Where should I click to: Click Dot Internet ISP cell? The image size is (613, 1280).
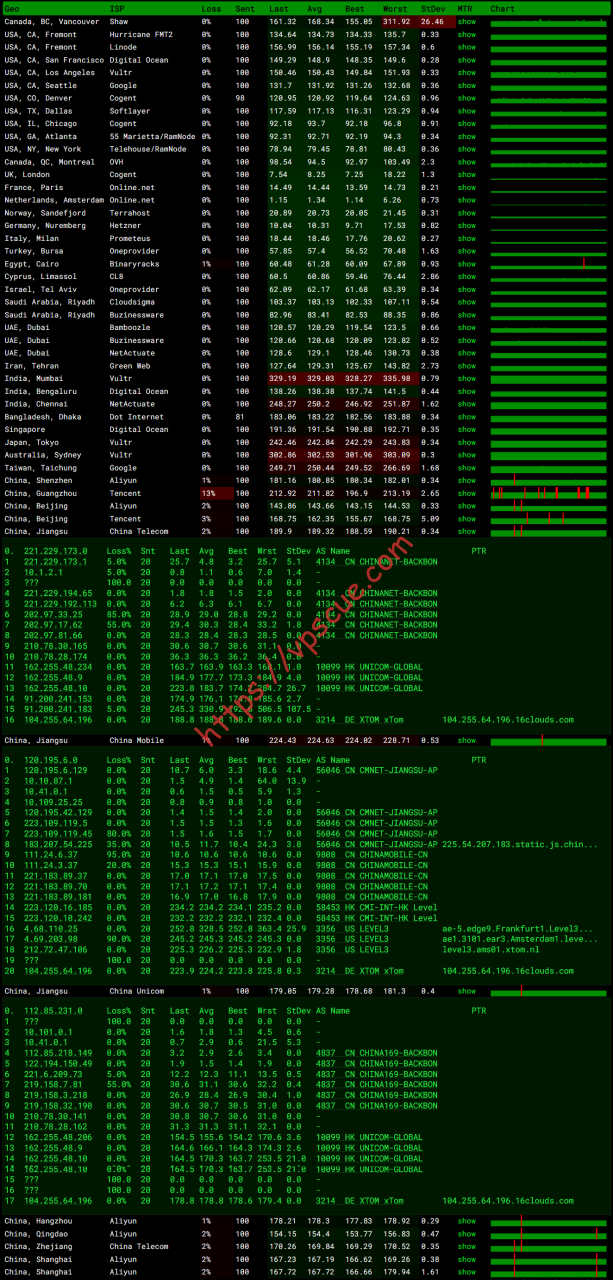click(137, 417)
